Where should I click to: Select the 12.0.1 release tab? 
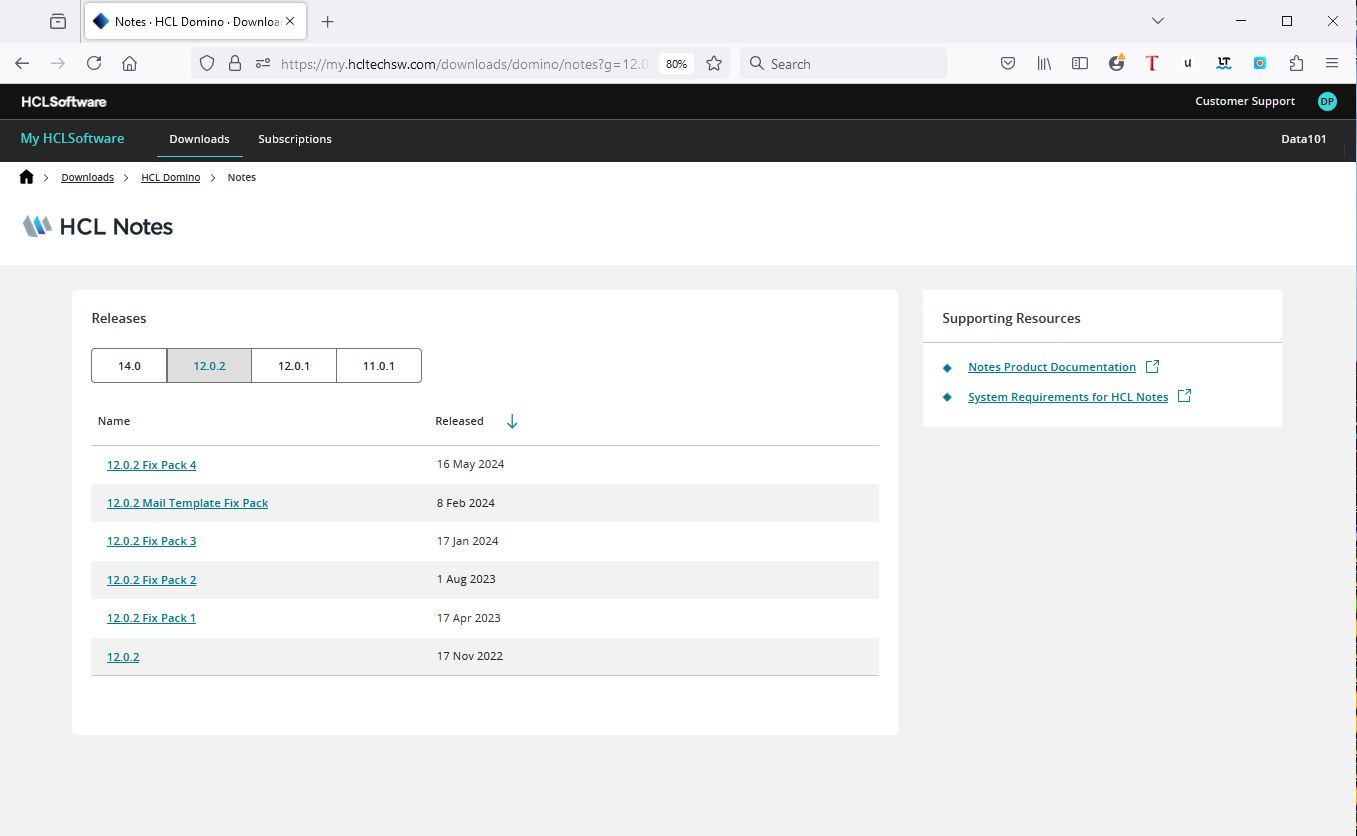[294, 366]
